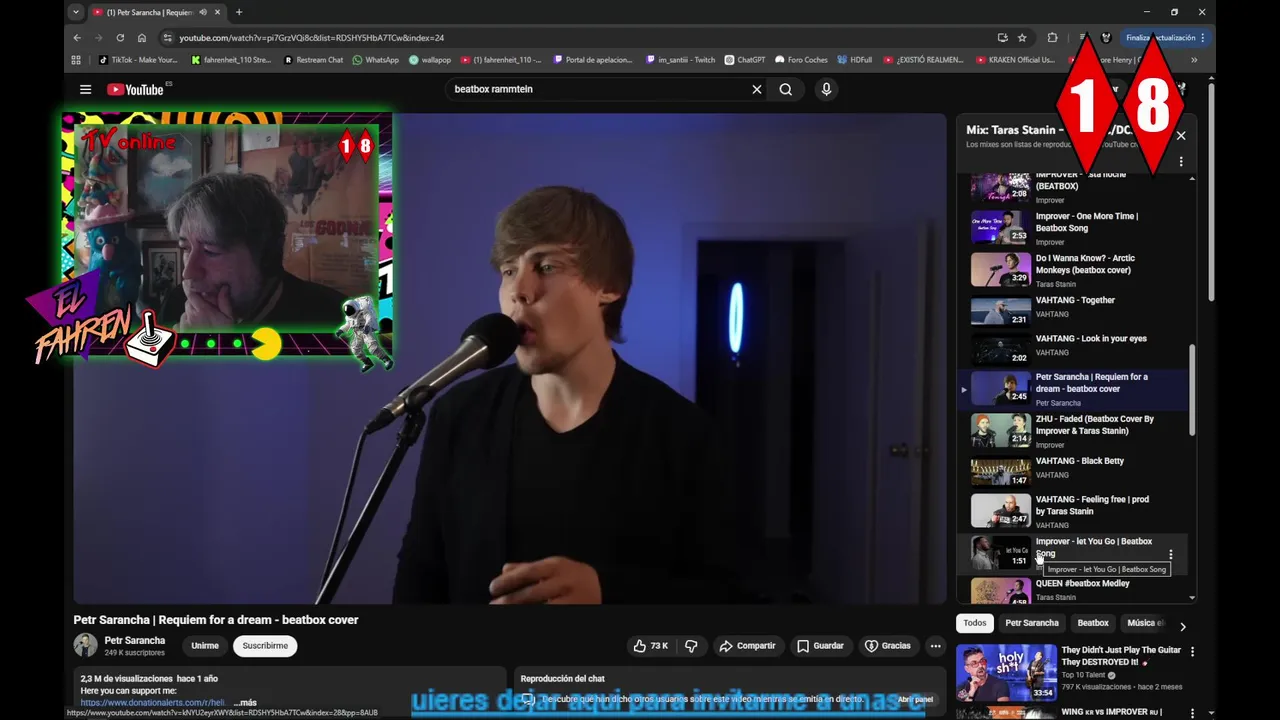Open the bookmarks apps grid icon
This screenshot has height=720, width=1280.
76,60
